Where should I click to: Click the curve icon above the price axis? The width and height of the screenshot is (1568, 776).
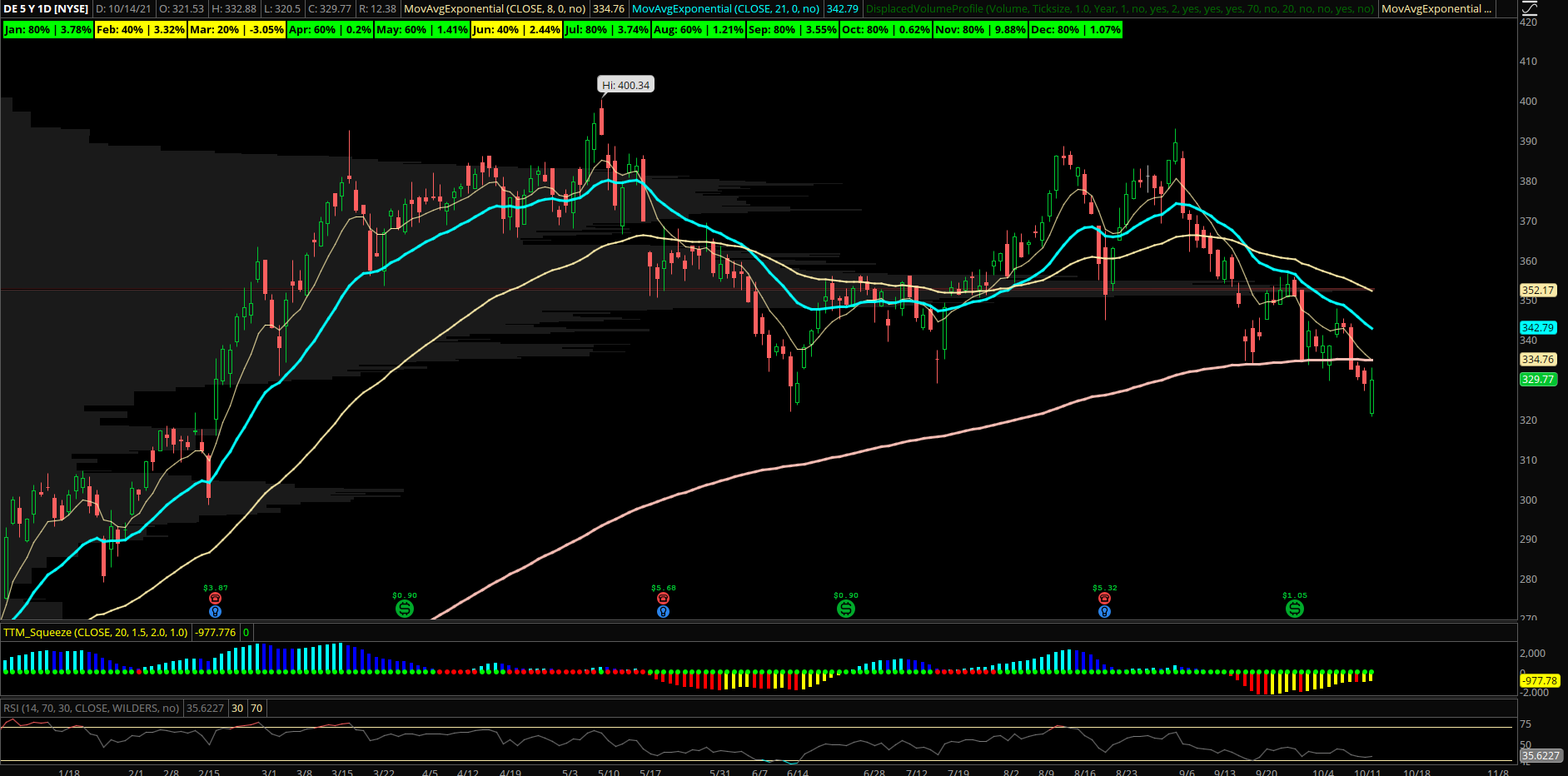pos(1529,9)
